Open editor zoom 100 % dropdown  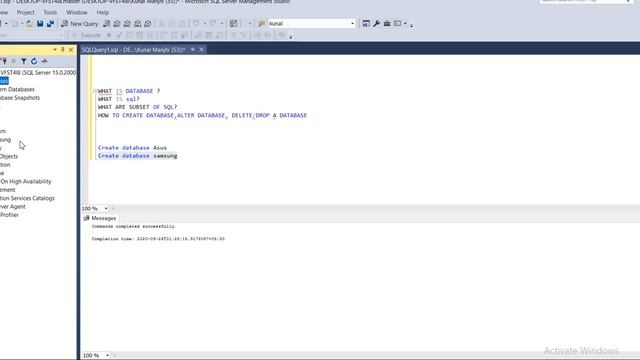point(106,209)
